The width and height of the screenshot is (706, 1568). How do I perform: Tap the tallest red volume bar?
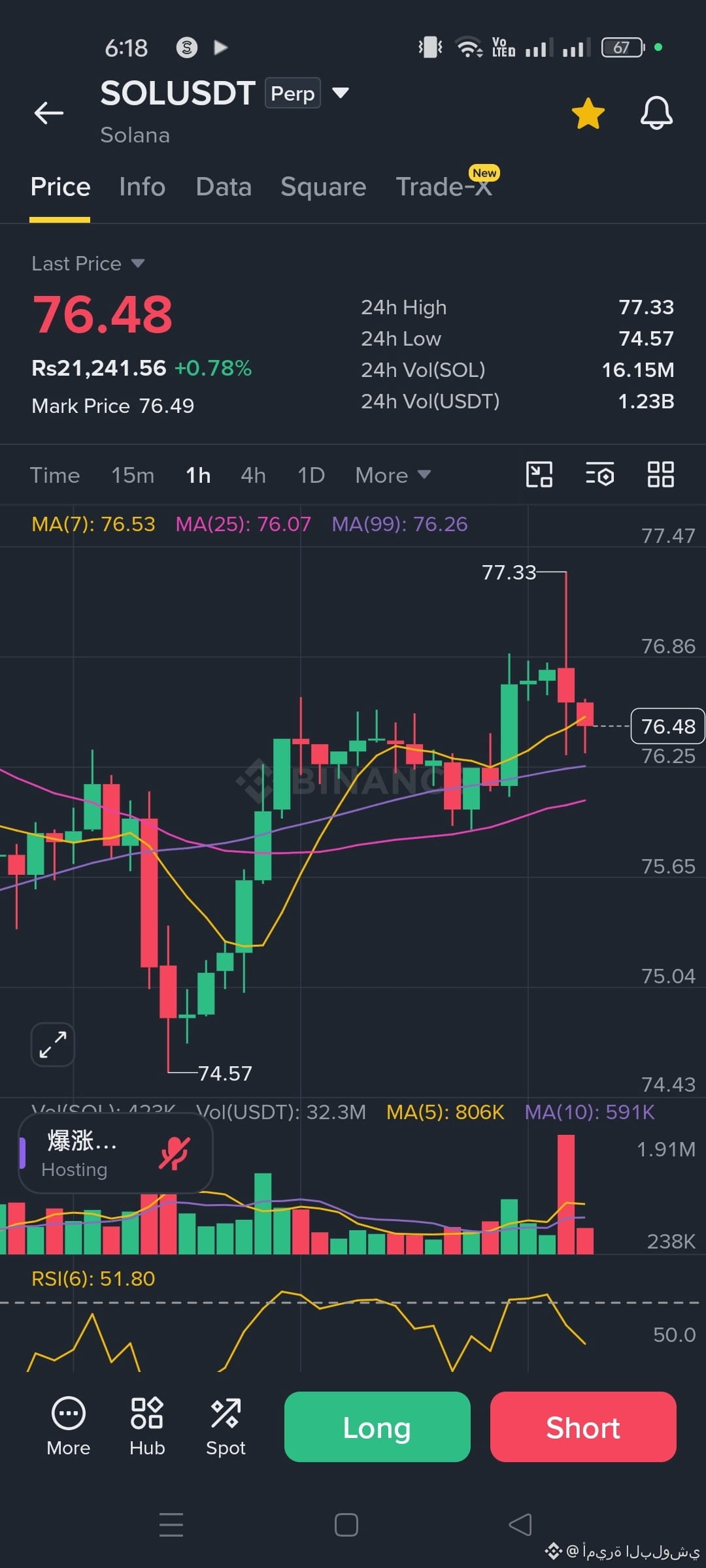coord(566,1194)
